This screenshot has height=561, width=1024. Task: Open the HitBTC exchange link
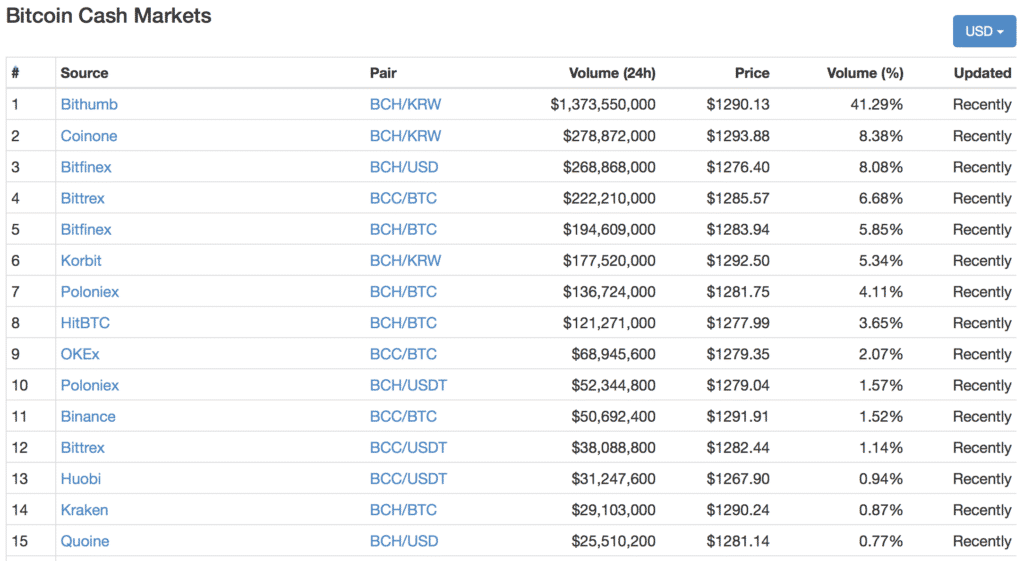(85, 323)
